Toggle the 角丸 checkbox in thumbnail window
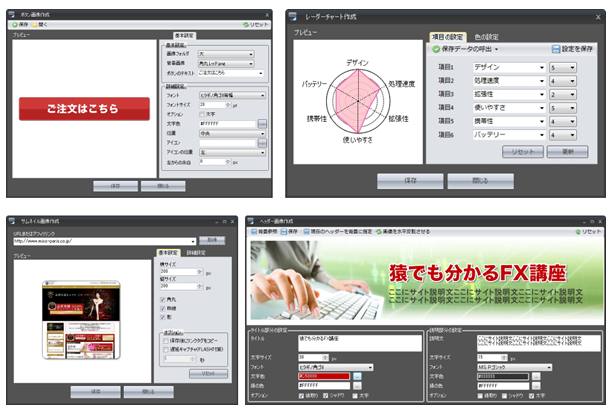Image resolution: width=613 pixels, height=416 pixels. (x=162, y=298)
